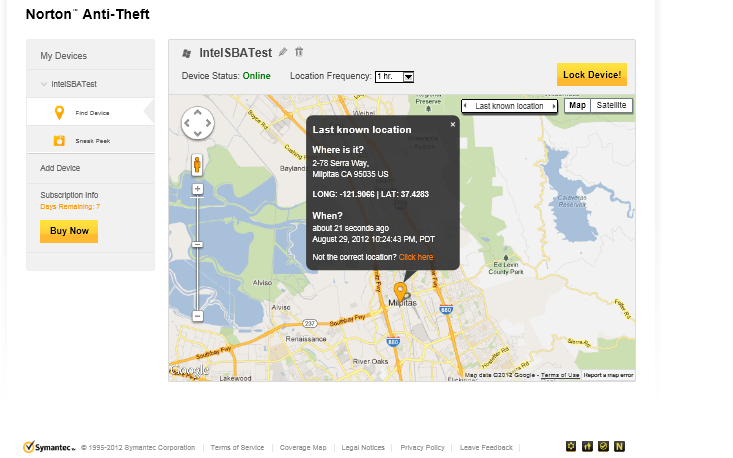Viewport: 733px width, 458px height.
Task: Click the map zoom slider handle
Action: (x=197, y=244)
